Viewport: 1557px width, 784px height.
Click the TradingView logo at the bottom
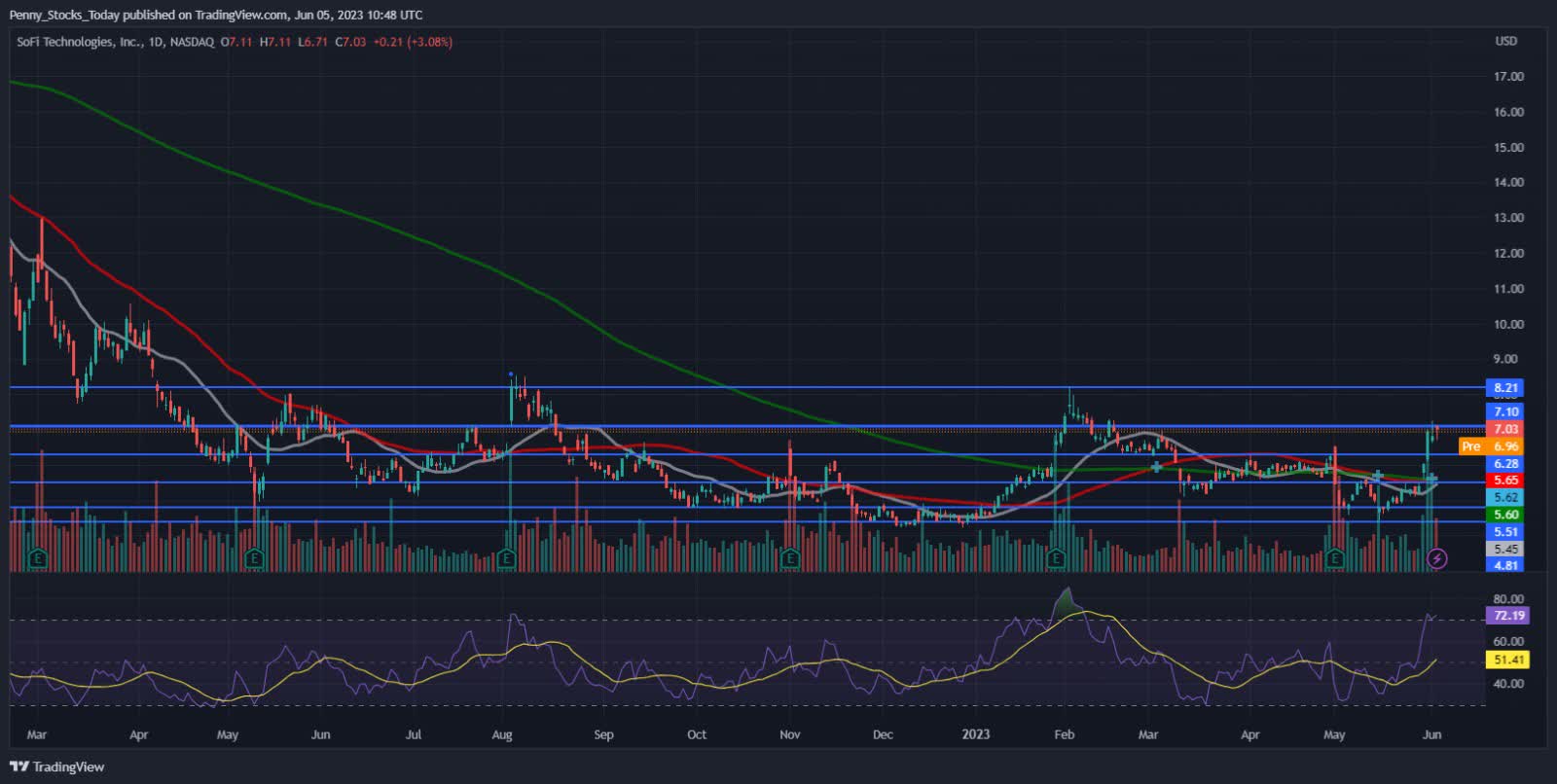coord(57,766)
